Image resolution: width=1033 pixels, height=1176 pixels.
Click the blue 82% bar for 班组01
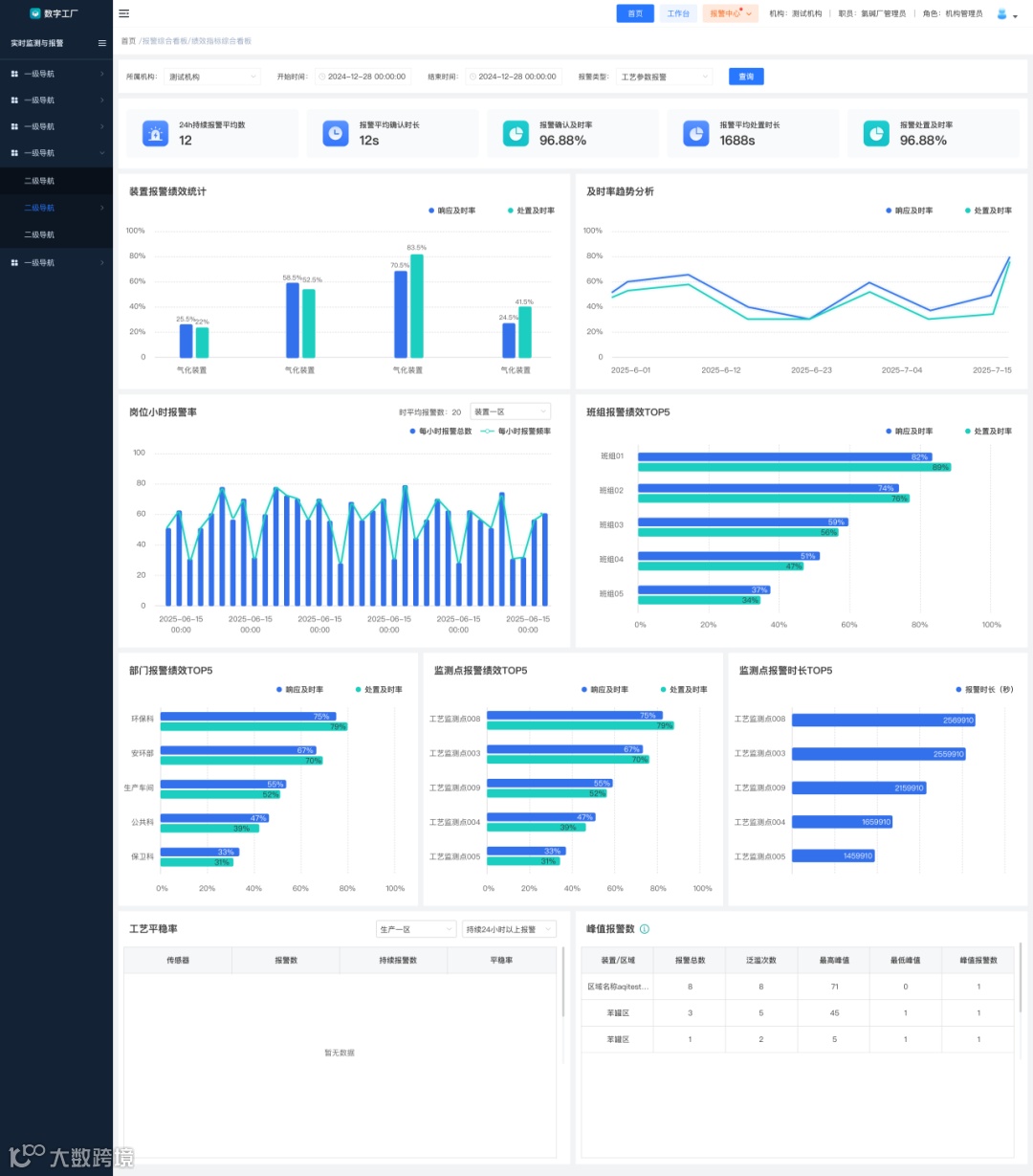coord(784,457)
